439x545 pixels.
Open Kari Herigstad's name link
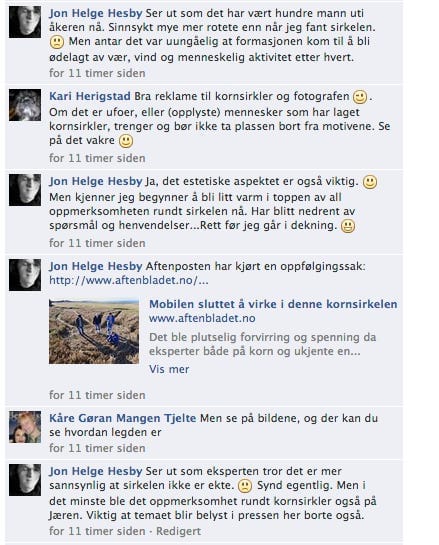point(90,96)
